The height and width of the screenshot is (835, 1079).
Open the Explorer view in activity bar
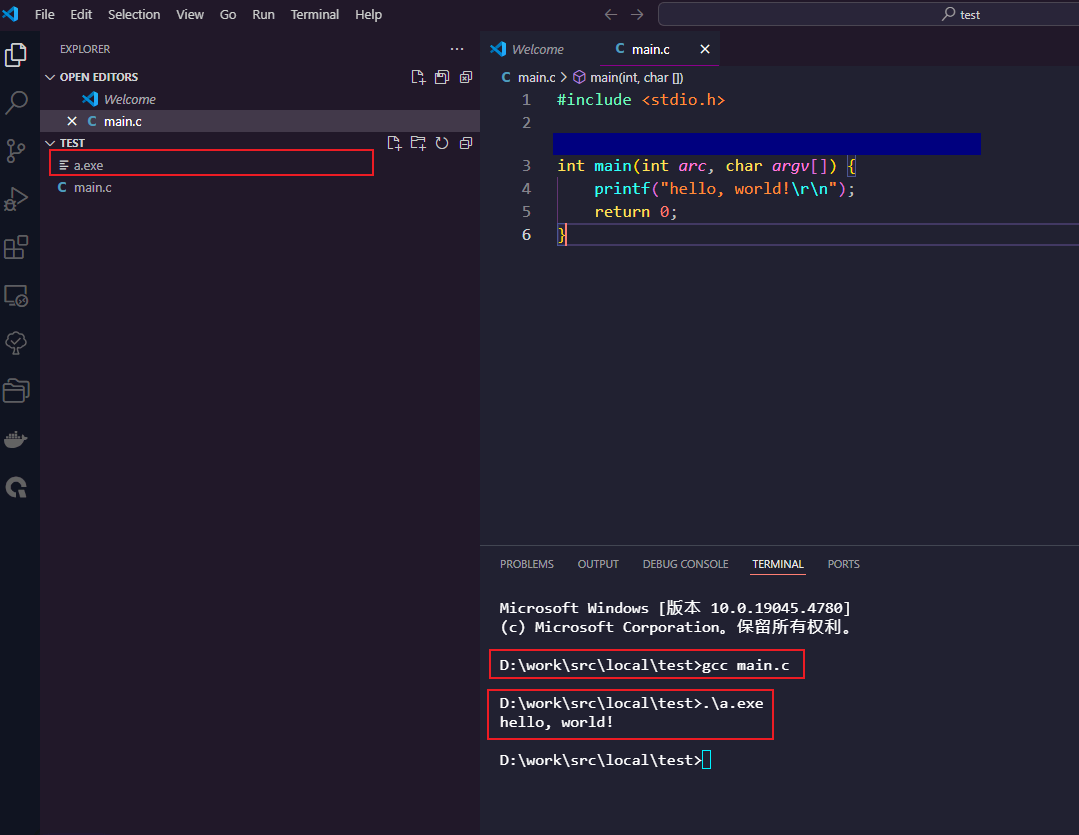click(16, 55)
